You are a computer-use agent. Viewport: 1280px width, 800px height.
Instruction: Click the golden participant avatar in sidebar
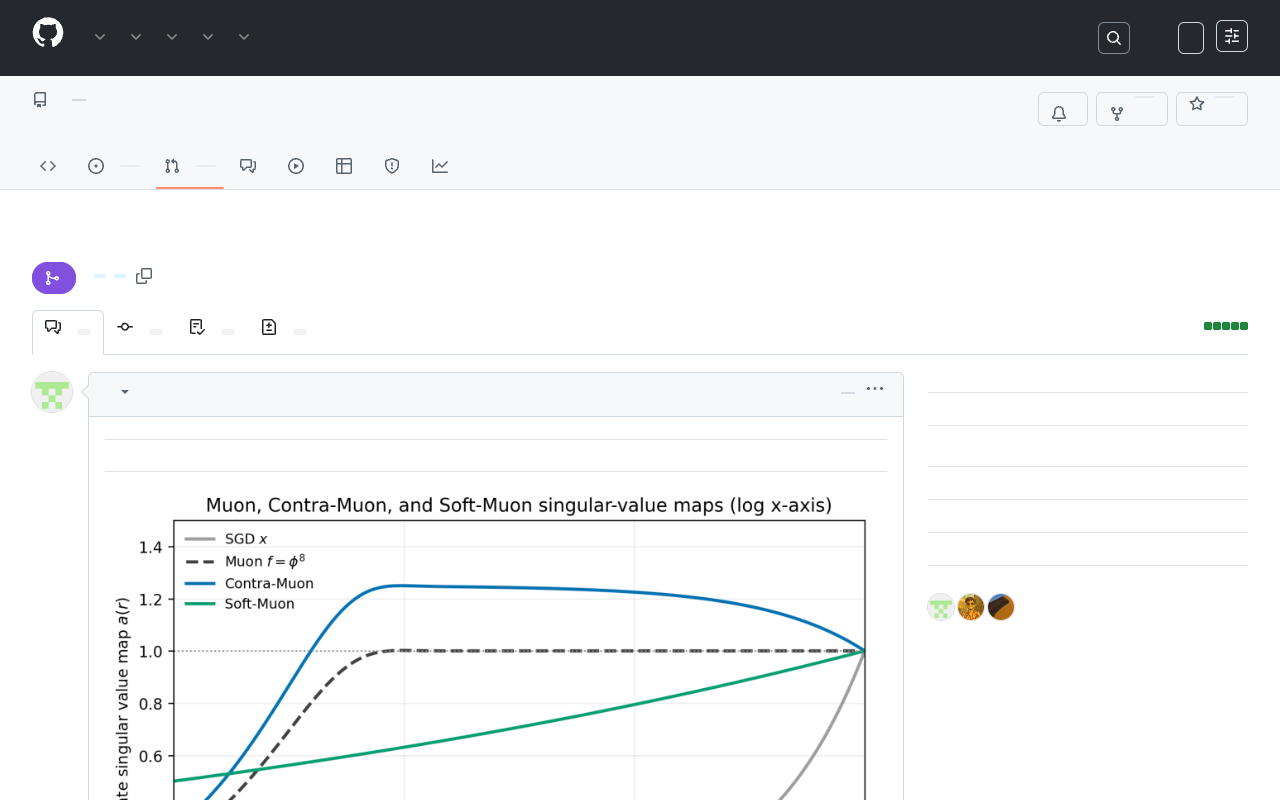[x=971, y=607]
